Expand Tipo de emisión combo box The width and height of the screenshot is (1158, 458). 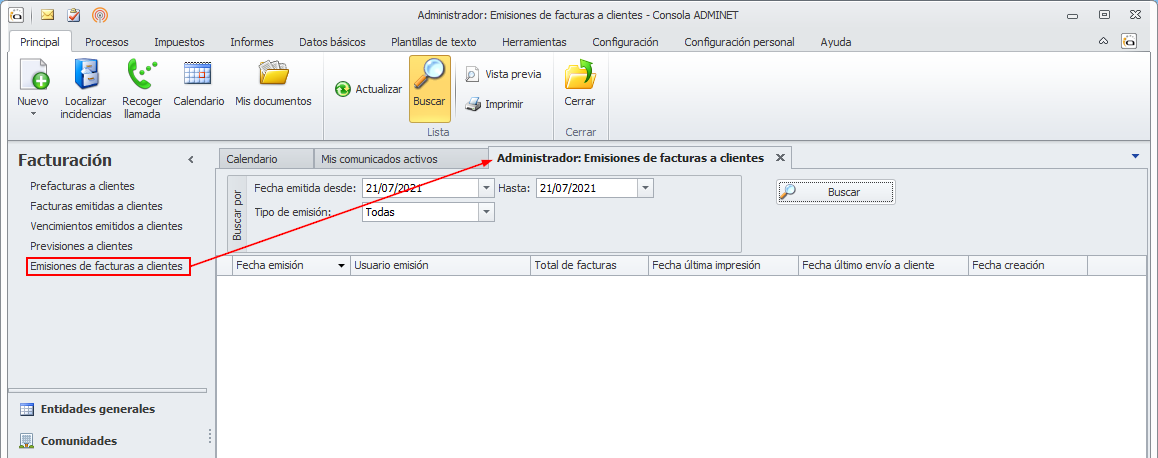click(x=486, y=213)
